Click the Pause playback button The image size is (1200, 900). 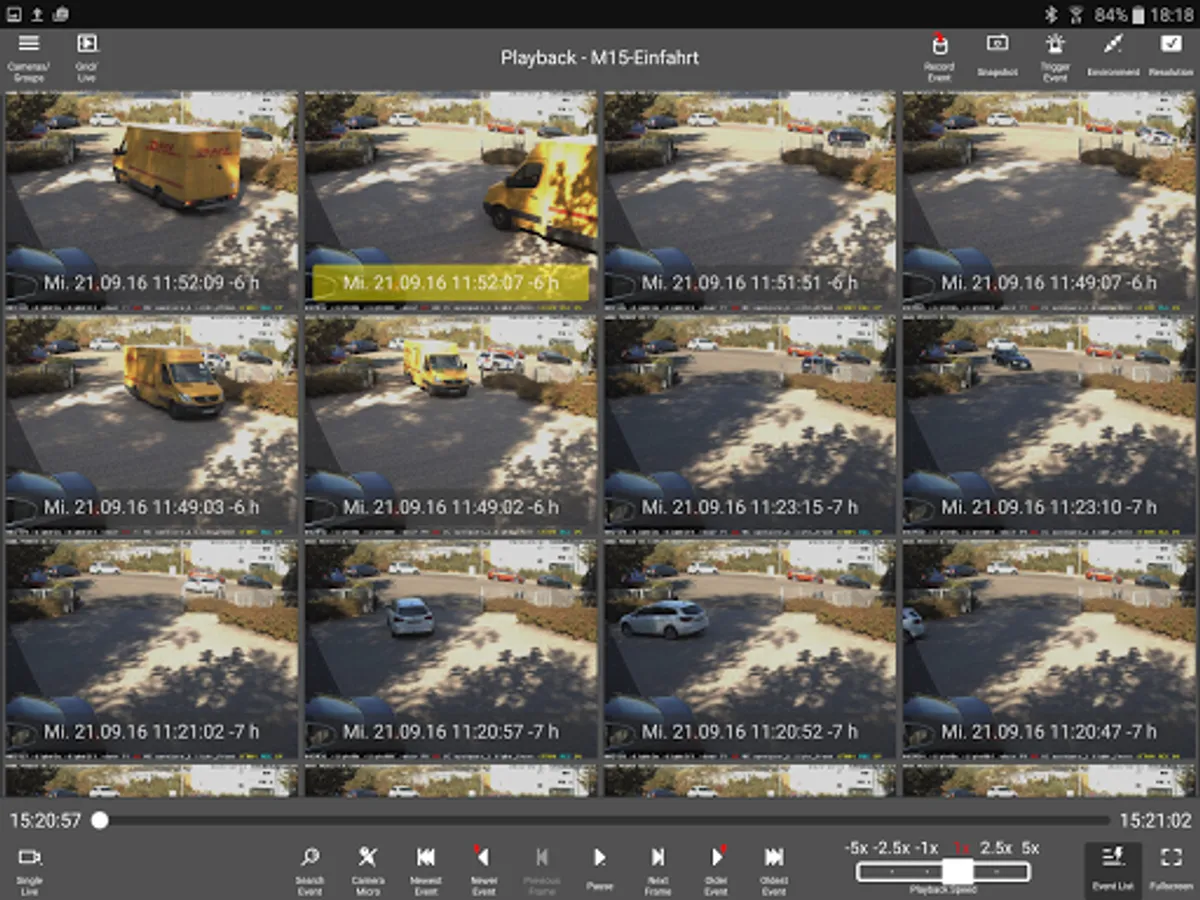600,868
